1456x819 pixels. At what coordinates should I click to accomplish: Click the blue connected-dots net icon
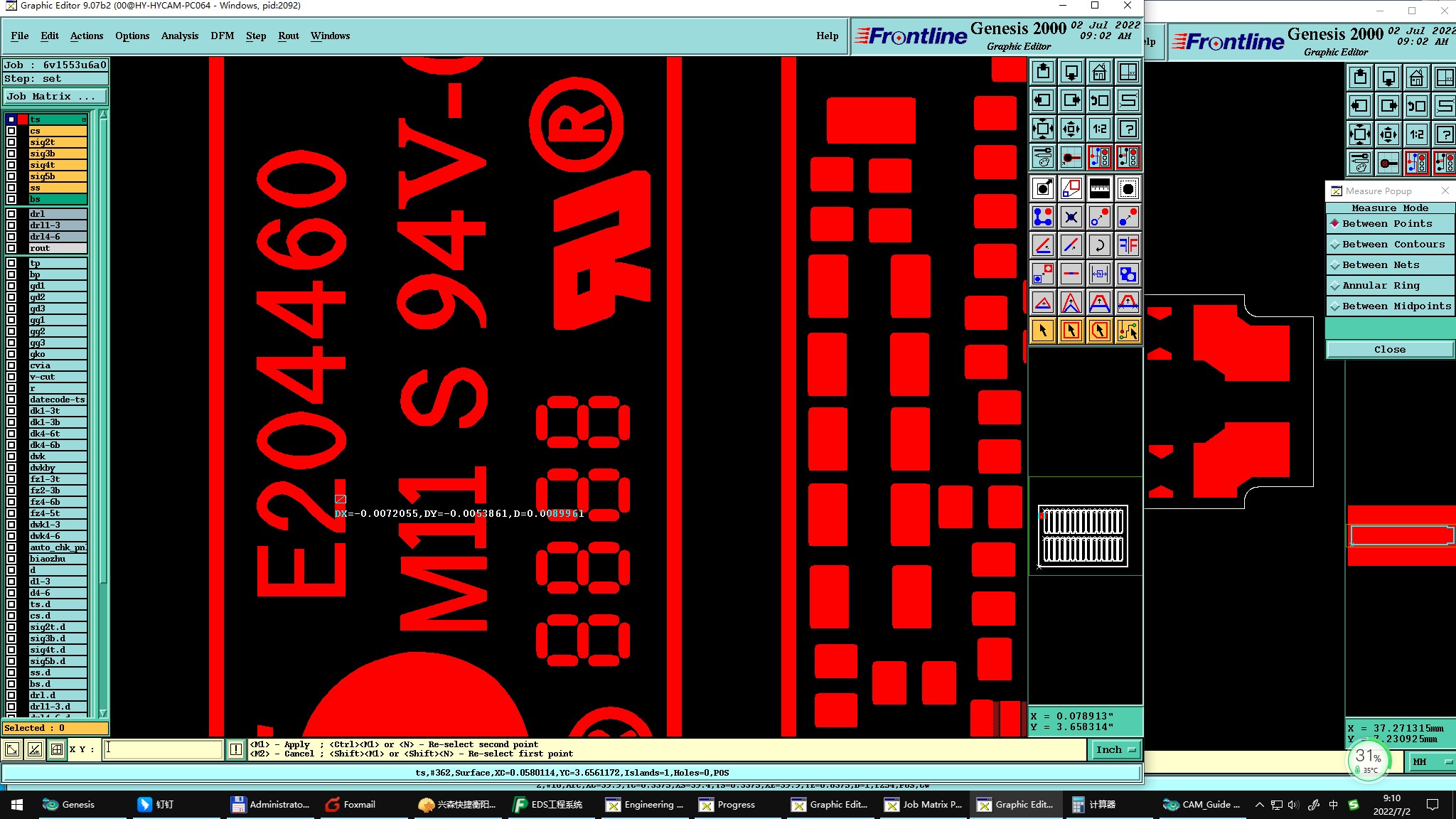point(1043,217)
